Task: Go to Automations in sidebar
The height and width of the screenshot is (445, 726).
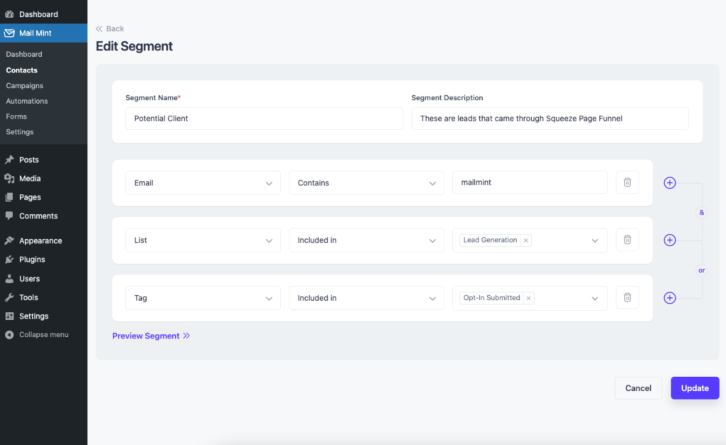Action: 27,101
